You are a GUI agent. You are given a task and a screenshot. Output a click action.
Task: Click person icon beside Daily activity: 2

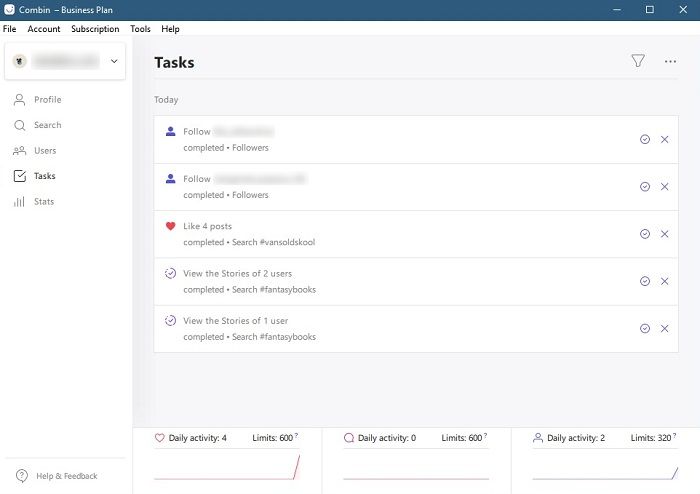coord(538,438)
